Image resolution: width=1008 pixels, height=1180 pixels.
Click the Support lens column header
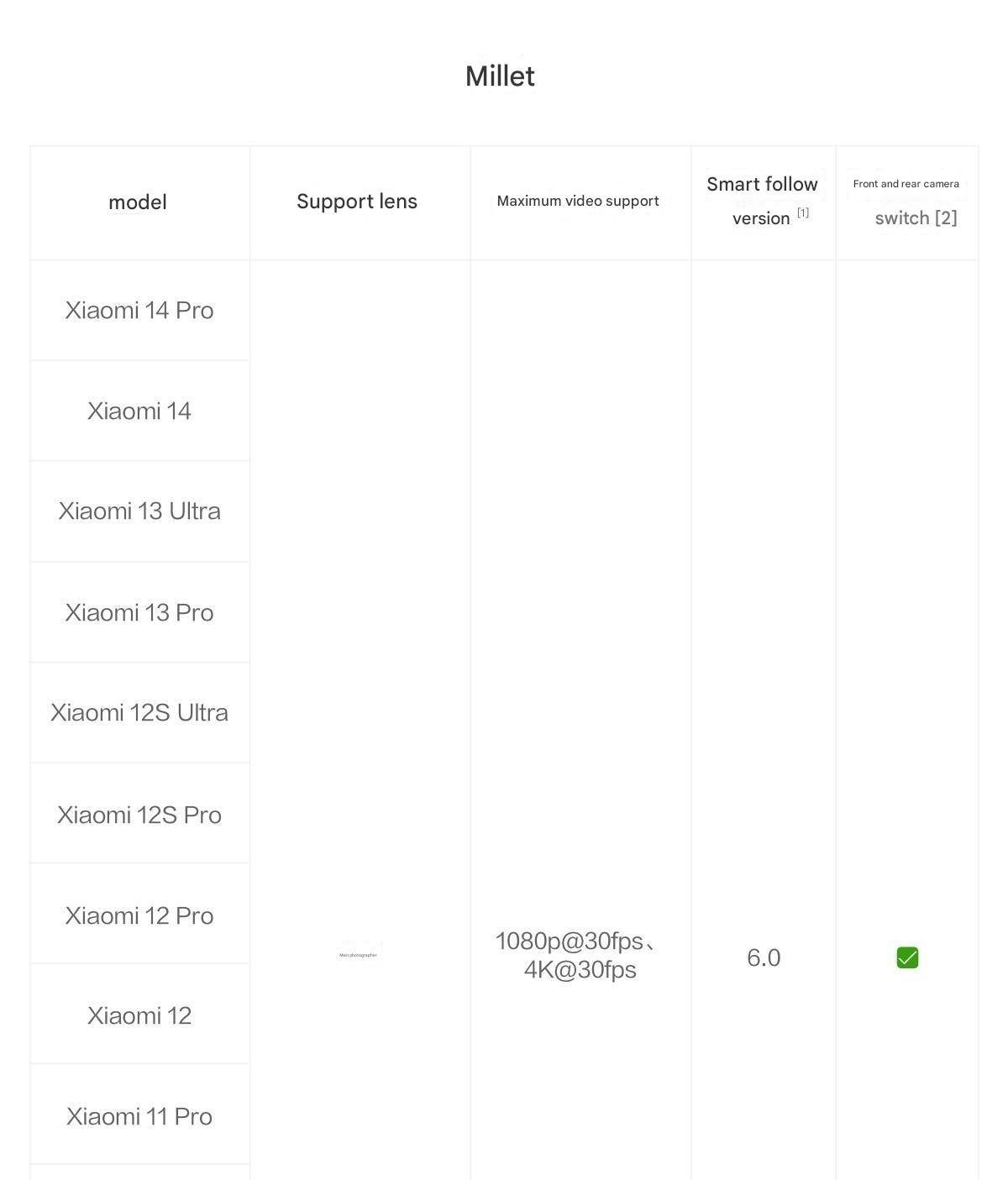tap(357, 202)
